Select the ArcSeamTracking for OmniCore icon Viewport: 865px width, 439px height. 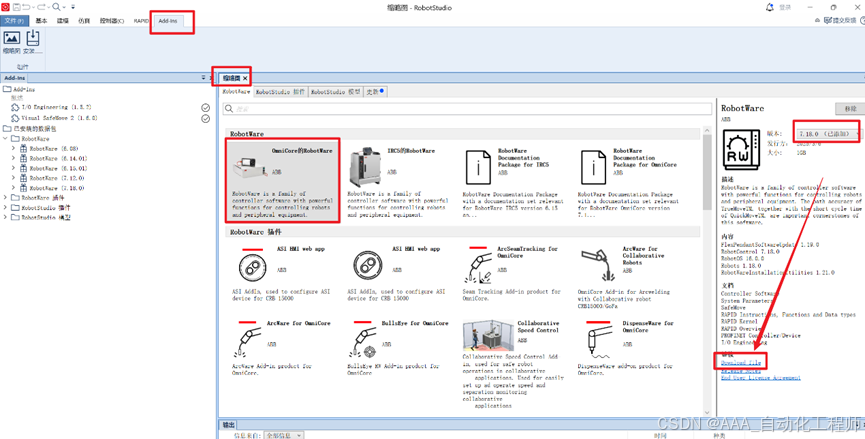click(478, 266)
